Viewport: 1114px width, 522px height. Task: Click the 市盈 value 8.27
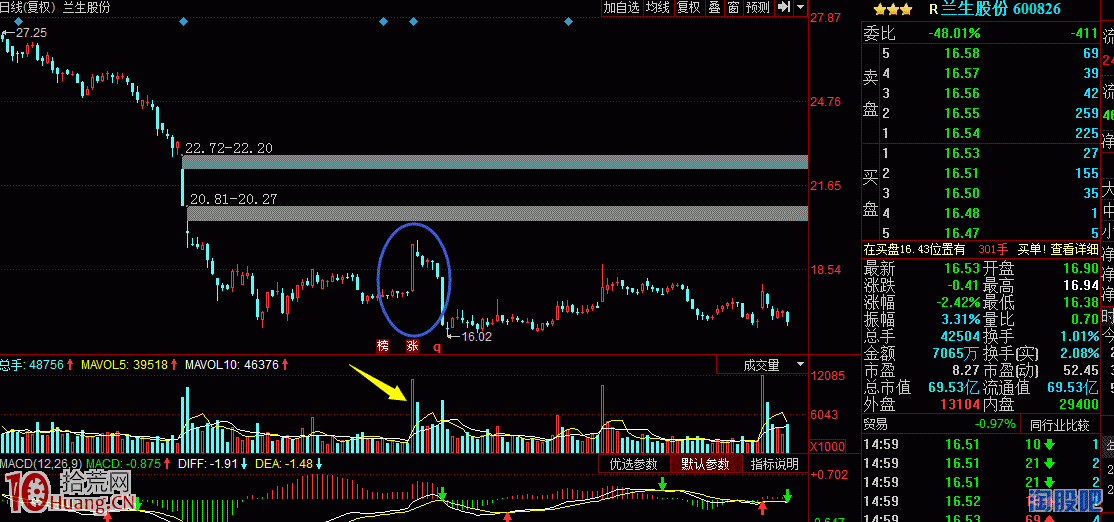[x=966, y=371]
